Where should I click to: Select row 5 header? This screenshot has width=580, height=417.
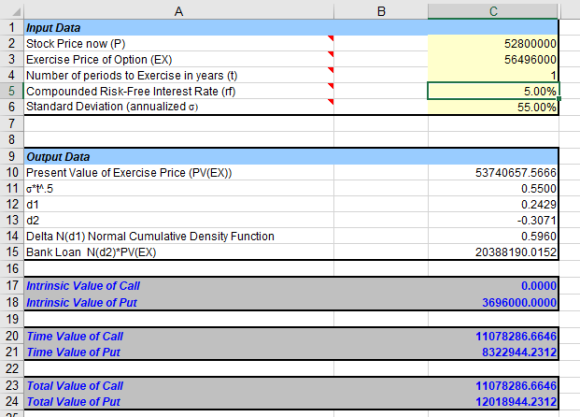(12, 91)
